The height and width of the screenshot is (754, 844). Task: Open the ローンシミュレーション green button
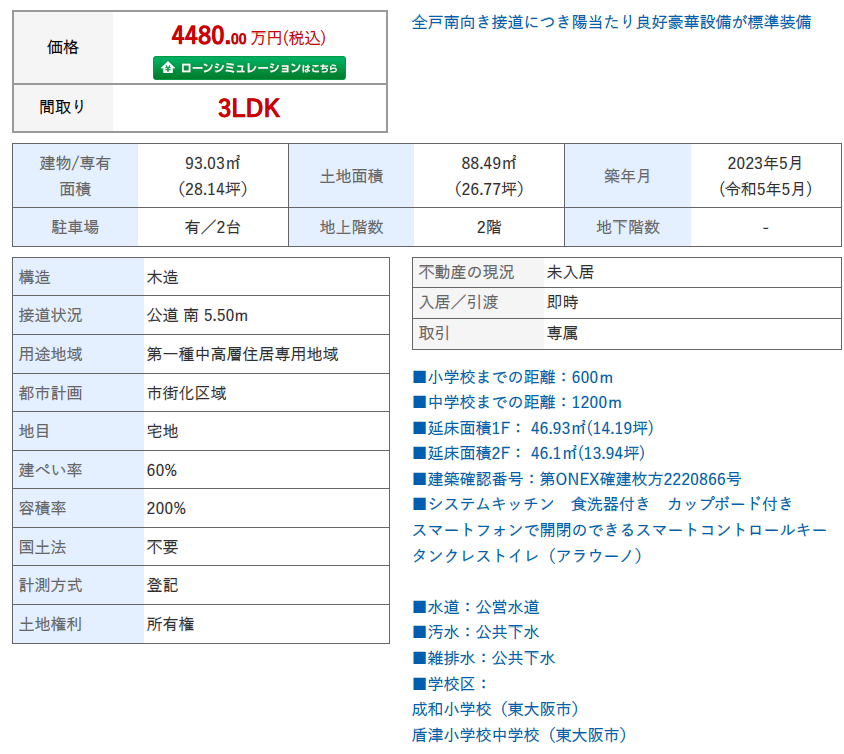pyautogui.click(x=249, y=69)
